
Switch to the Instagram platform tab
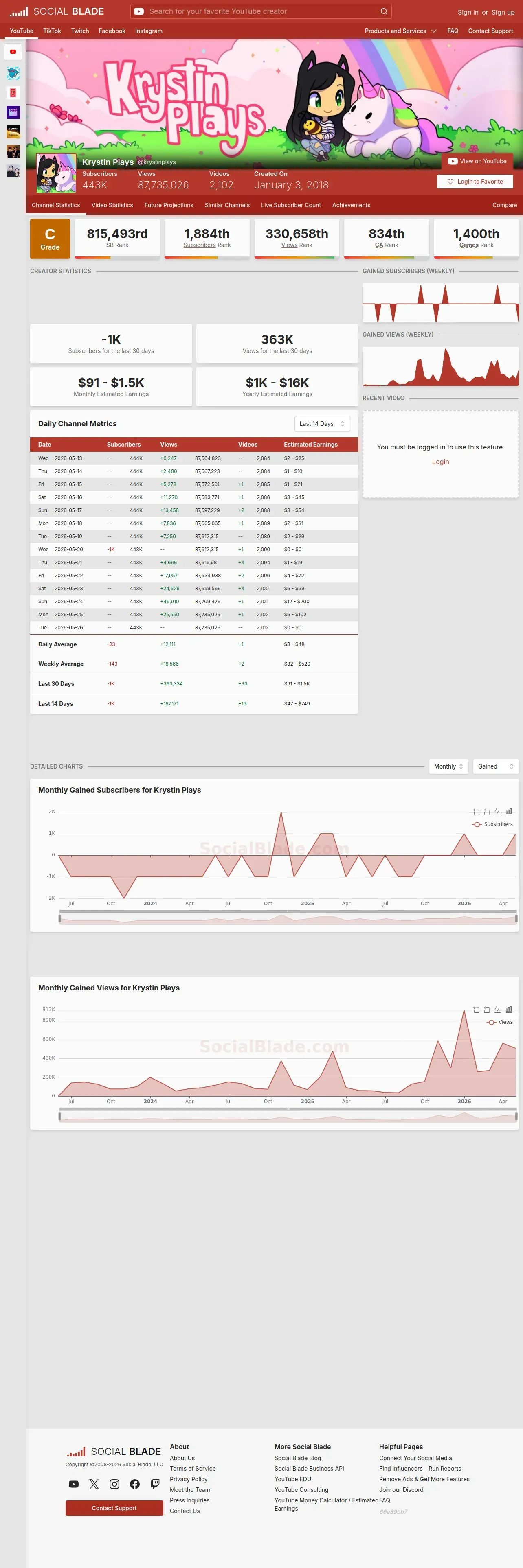[x=149, y=31]
